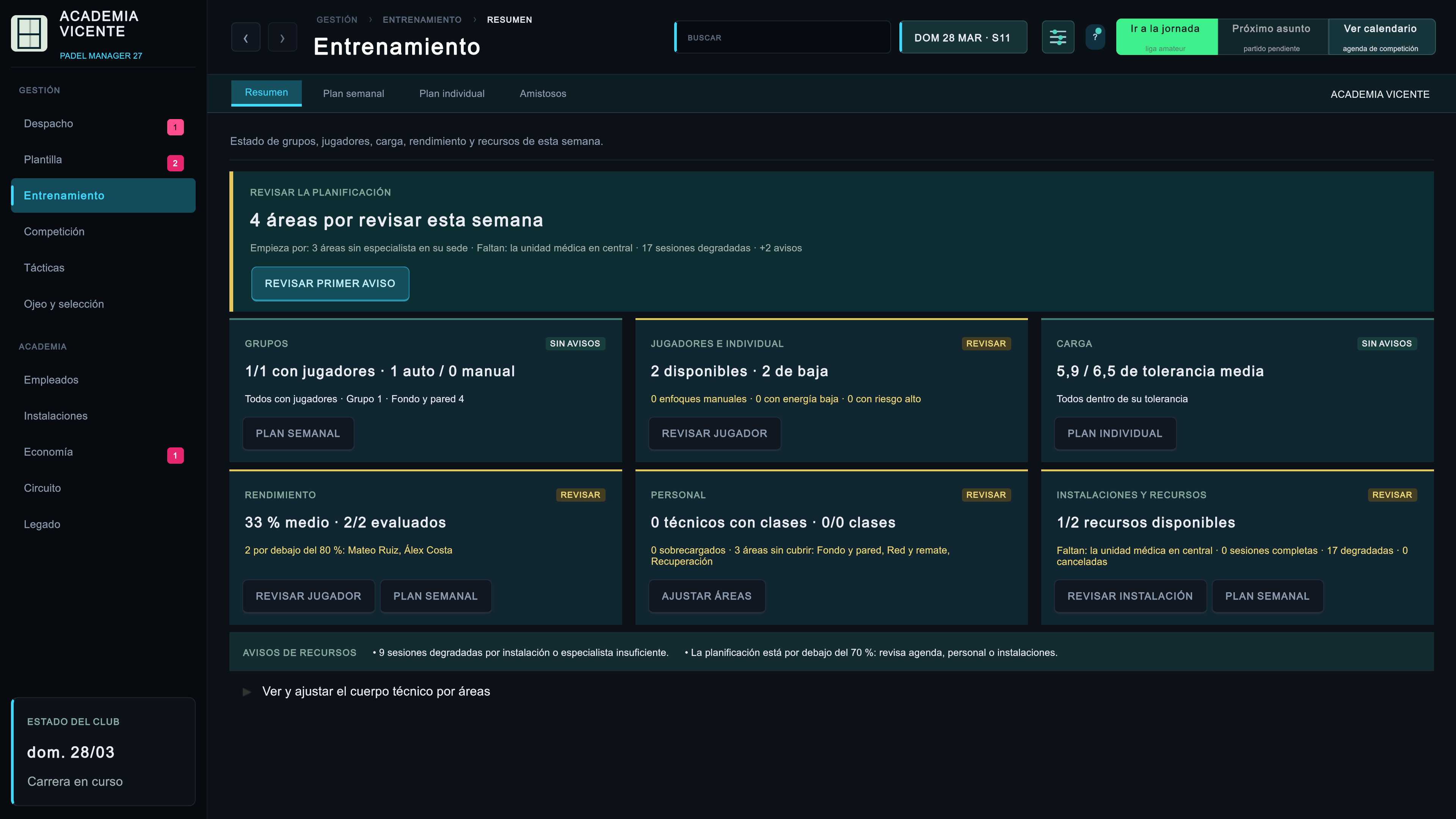This screenshot has height=819, width=1456.
Task: Click Plan semanal in Instalaciones y recursos card
Action: (x=1267, y=596)
